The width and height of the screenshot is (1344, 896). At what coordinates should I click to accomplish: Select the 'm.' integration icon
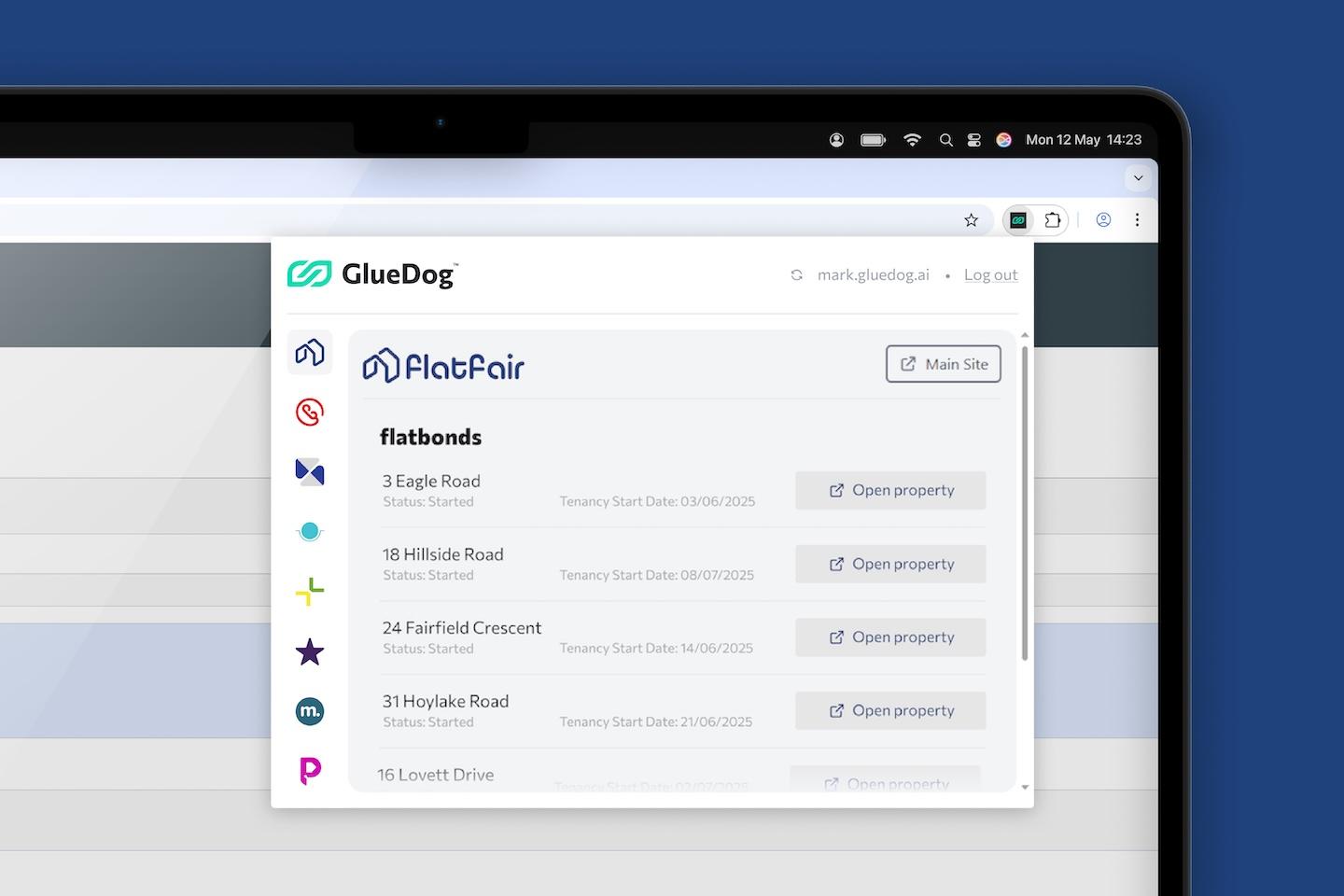click(x=309, y=710)
